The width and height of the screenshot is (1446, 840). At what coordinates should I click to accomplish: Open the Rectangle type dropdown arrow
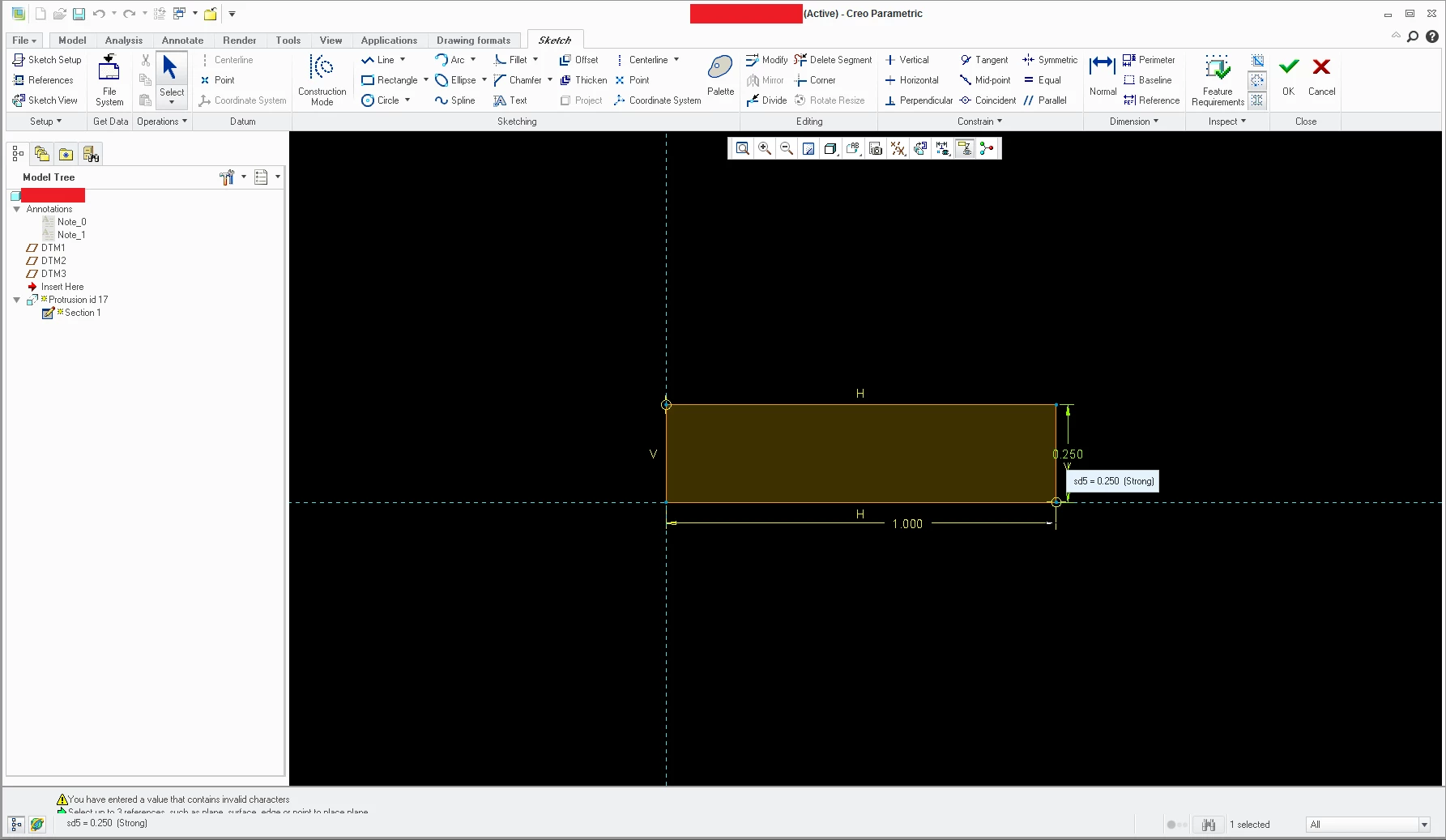pyautogui.click(x=426, y=79)
